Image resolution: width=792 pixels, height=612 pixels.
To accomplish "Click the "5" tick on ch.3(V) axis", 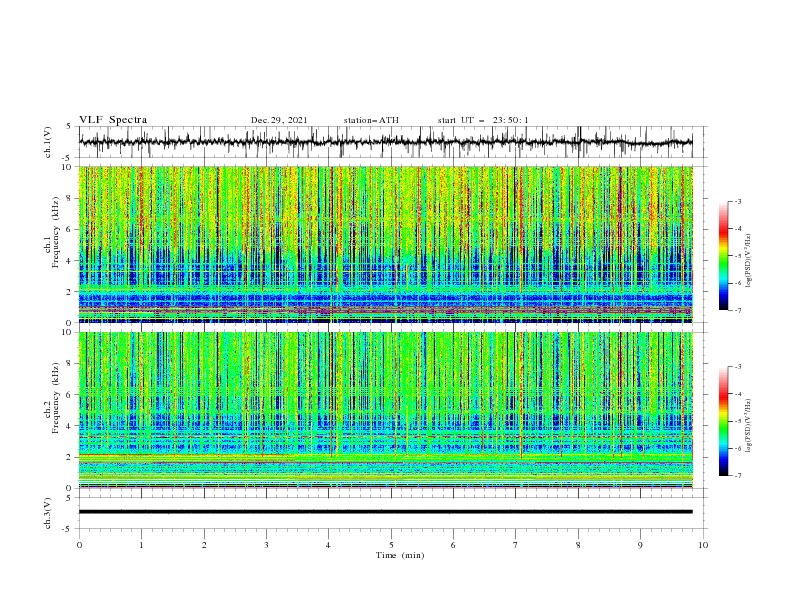I will pyautogui.click(x=69, y=497).
